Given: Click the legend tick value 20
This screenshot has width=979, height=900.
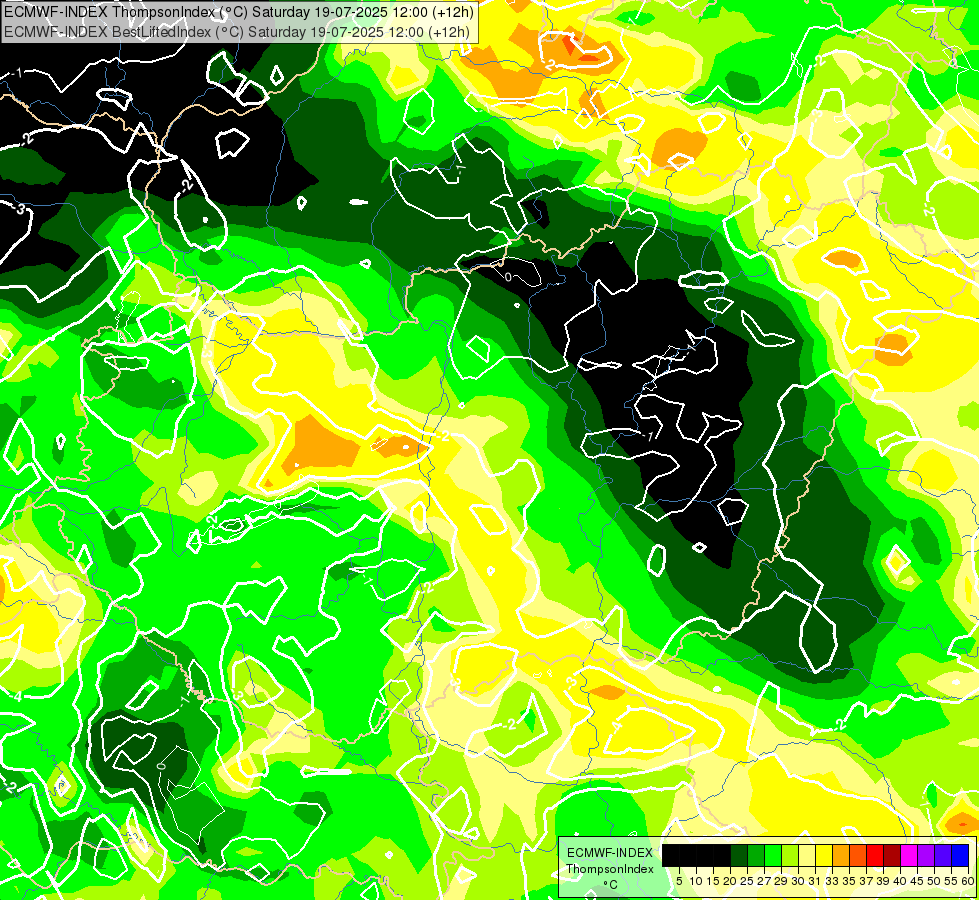Looking at the screenshot, I should pyautogui.click(x=730, y=881).
